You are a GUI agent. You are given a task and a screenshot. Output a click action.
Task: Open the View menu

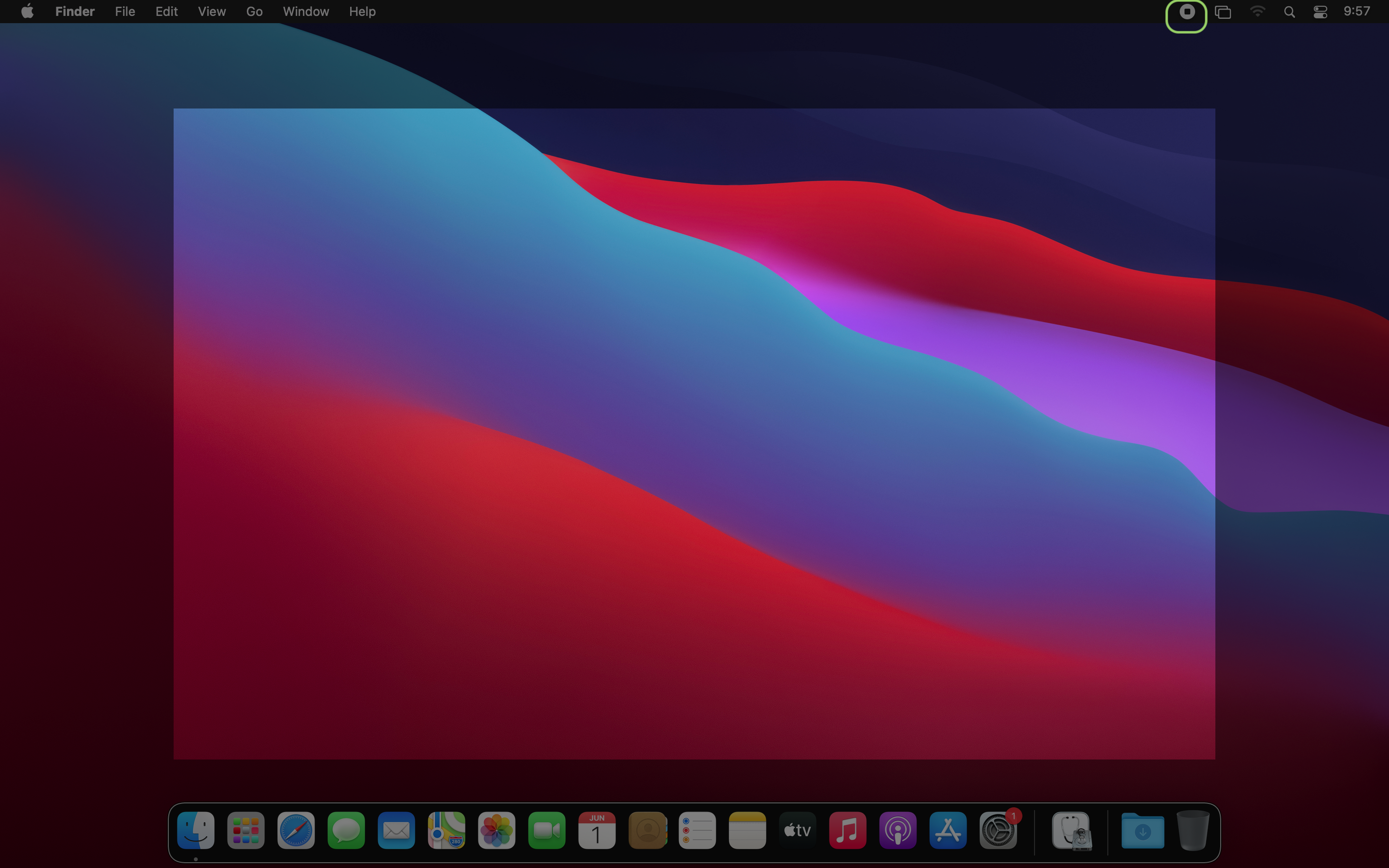pyautogui.click(x=212, y=12)
